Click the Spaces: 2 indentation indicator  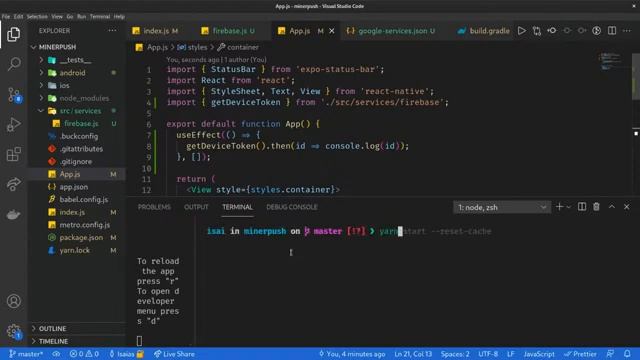pos(455,354)
